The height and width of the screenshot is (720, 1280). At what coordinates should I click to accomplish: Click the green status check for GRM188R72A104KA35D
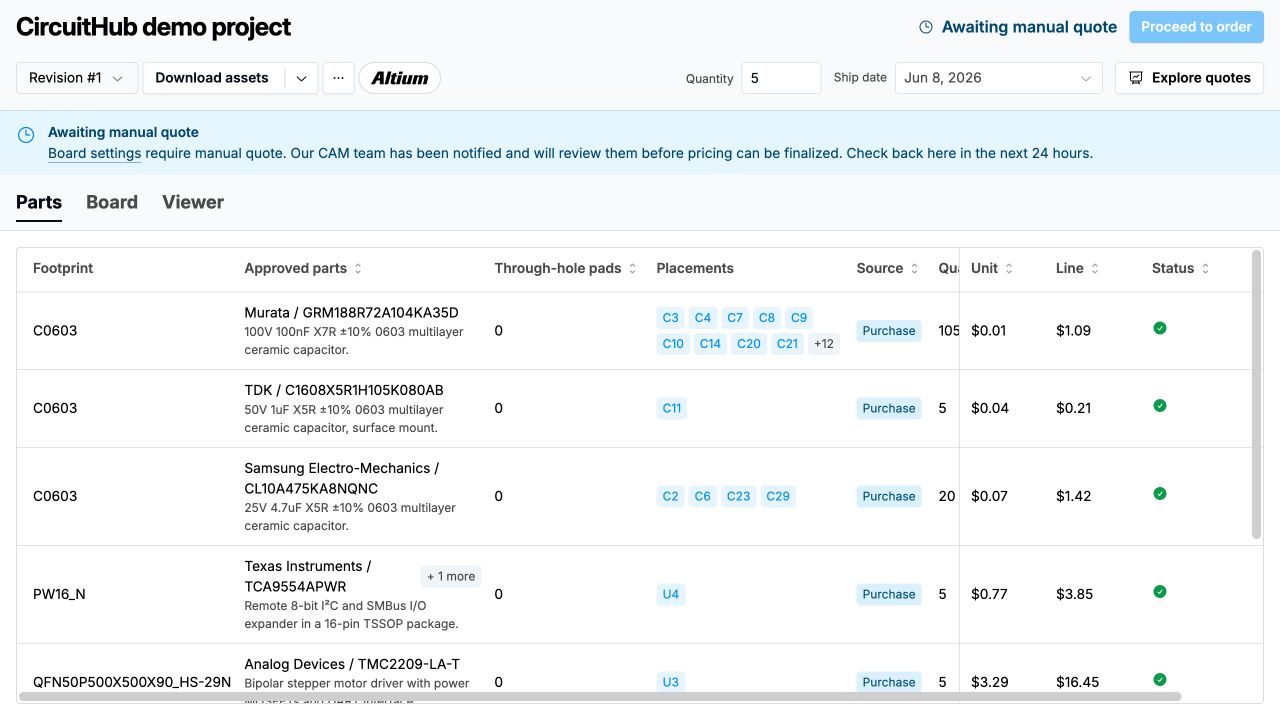point(1160,328)
